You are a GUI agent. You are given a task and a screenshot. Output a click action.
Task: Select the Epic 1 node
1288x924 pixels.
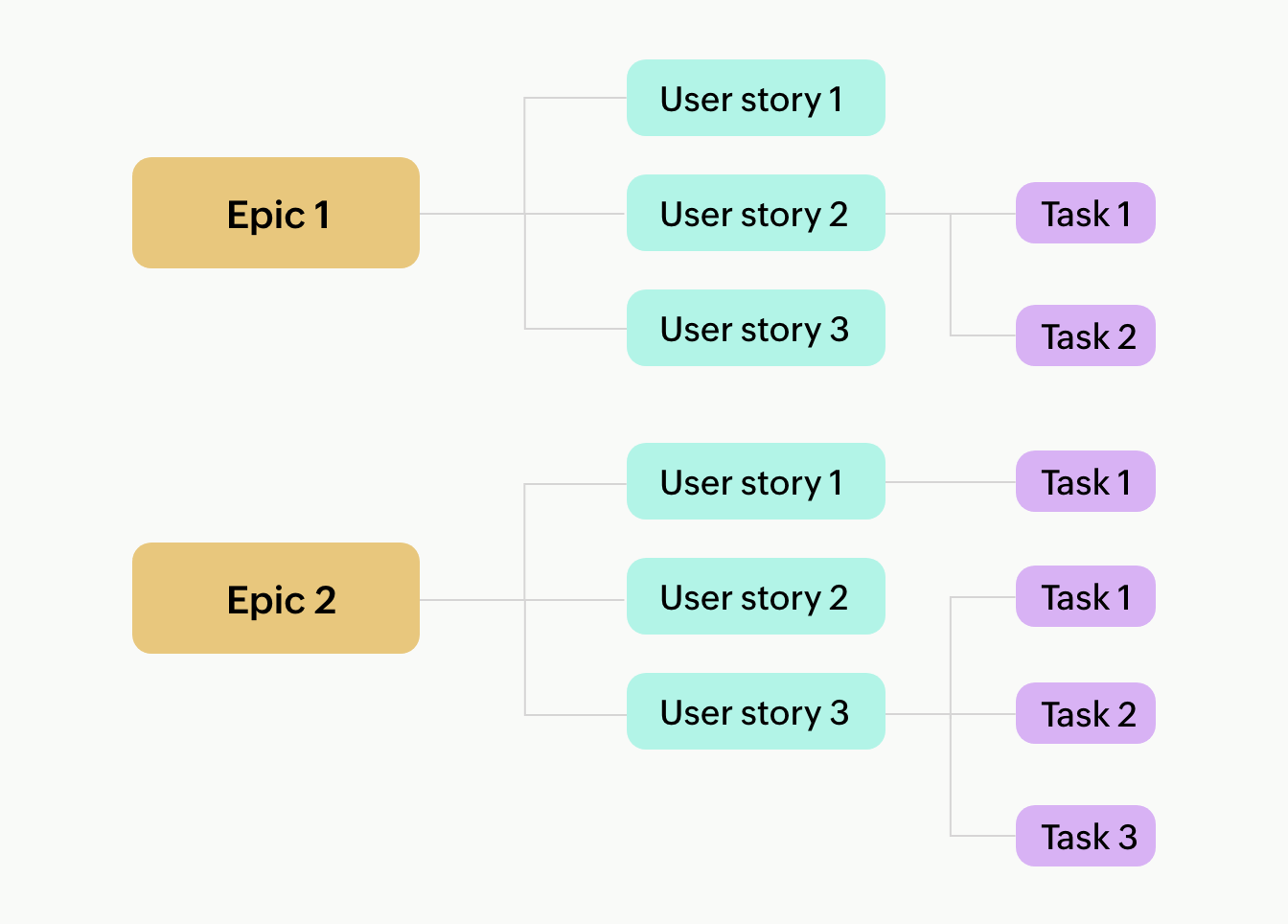click(x=276, y=213)
